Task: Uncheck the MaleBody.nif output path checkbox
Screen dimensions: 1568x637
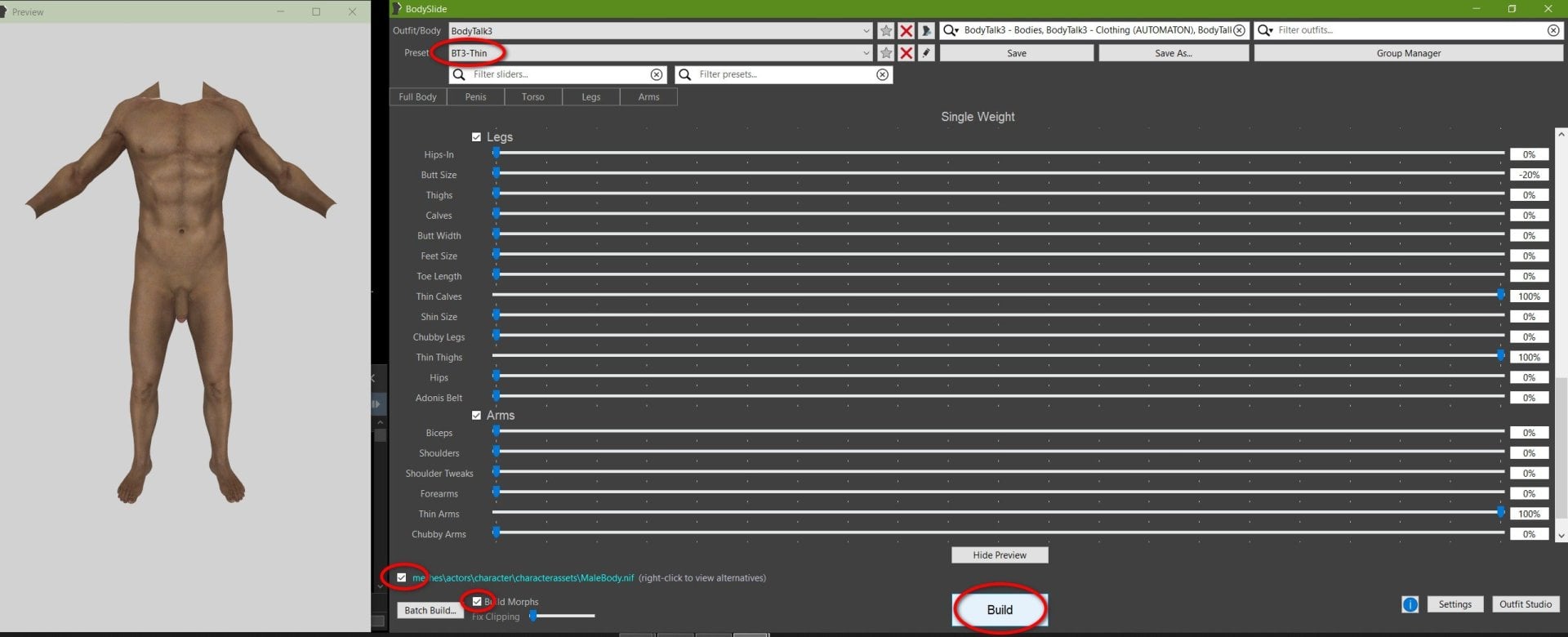Action: pyautogui.click(x=401, y=577)
